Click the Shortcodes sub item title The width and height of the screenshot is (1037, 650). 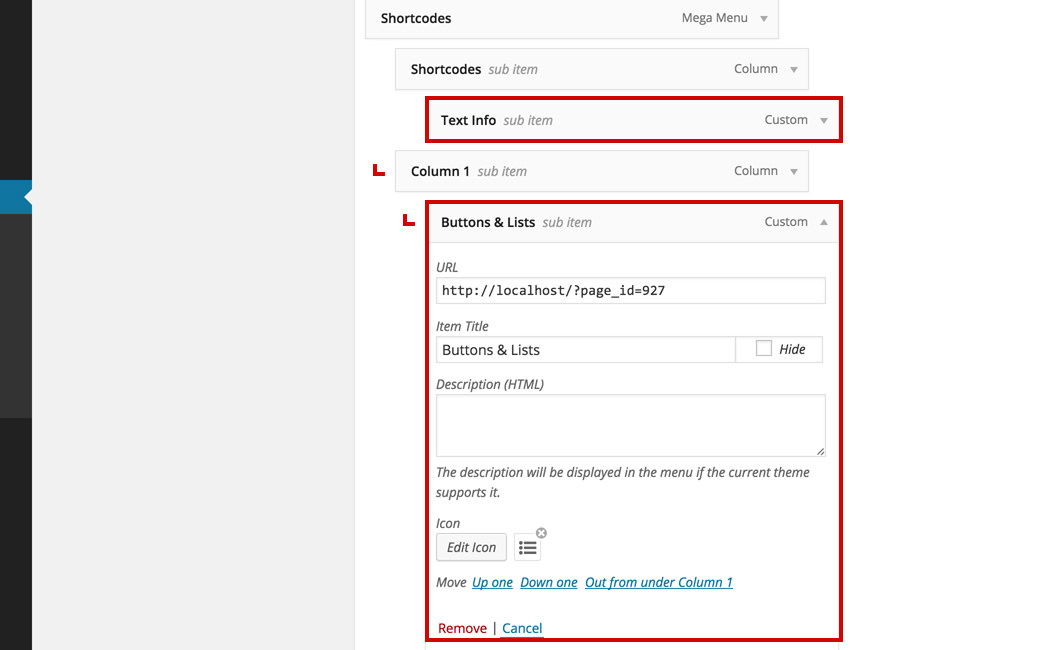click(x=446, y=69)
